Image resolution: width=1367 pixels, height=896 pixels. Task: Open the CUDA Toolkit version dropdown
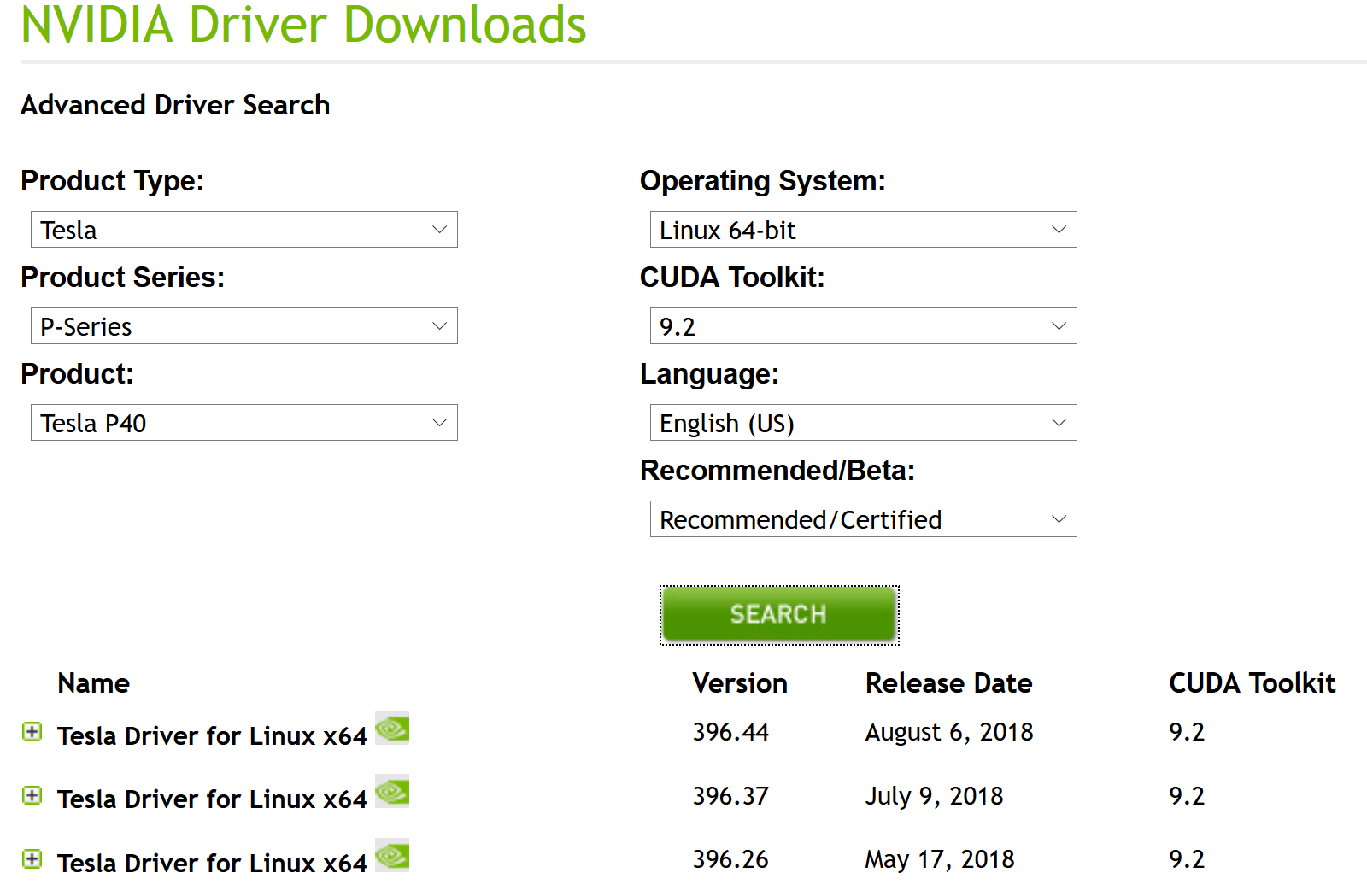coord(863,326)
